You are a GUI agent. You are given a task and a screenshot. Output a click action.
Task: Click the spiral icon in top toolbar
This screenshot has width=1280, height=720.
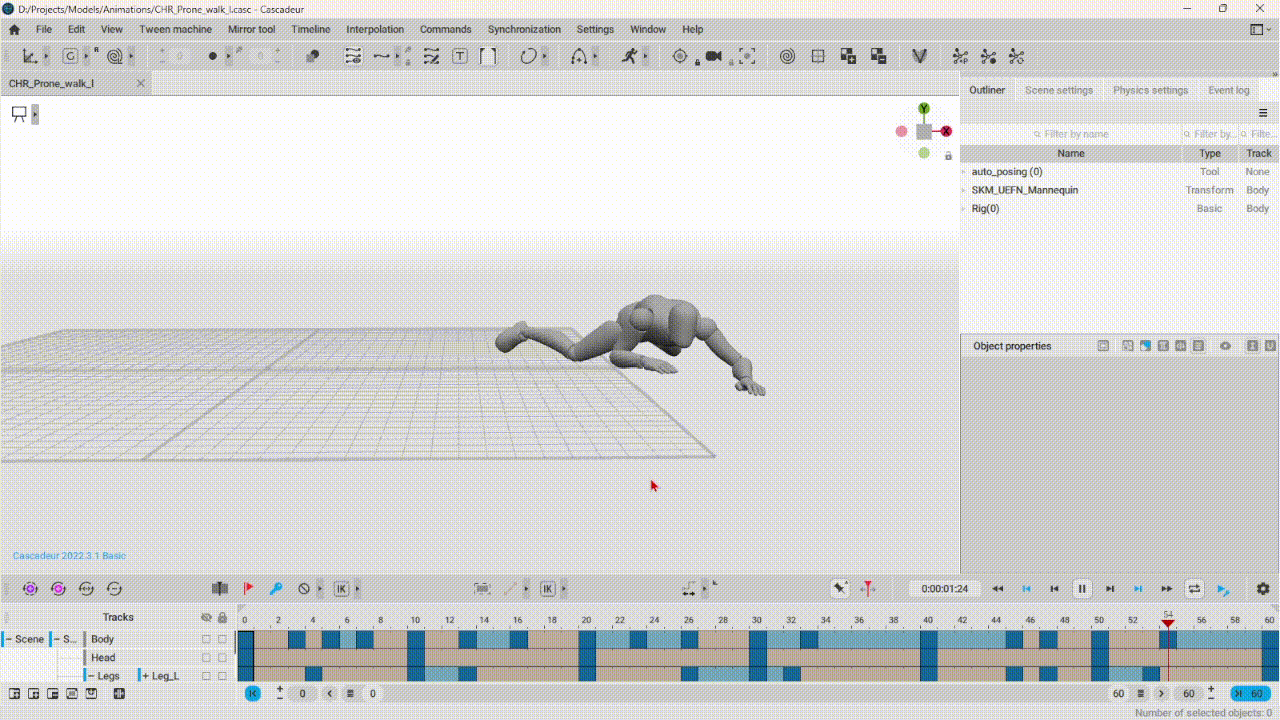tap(787, 57)
